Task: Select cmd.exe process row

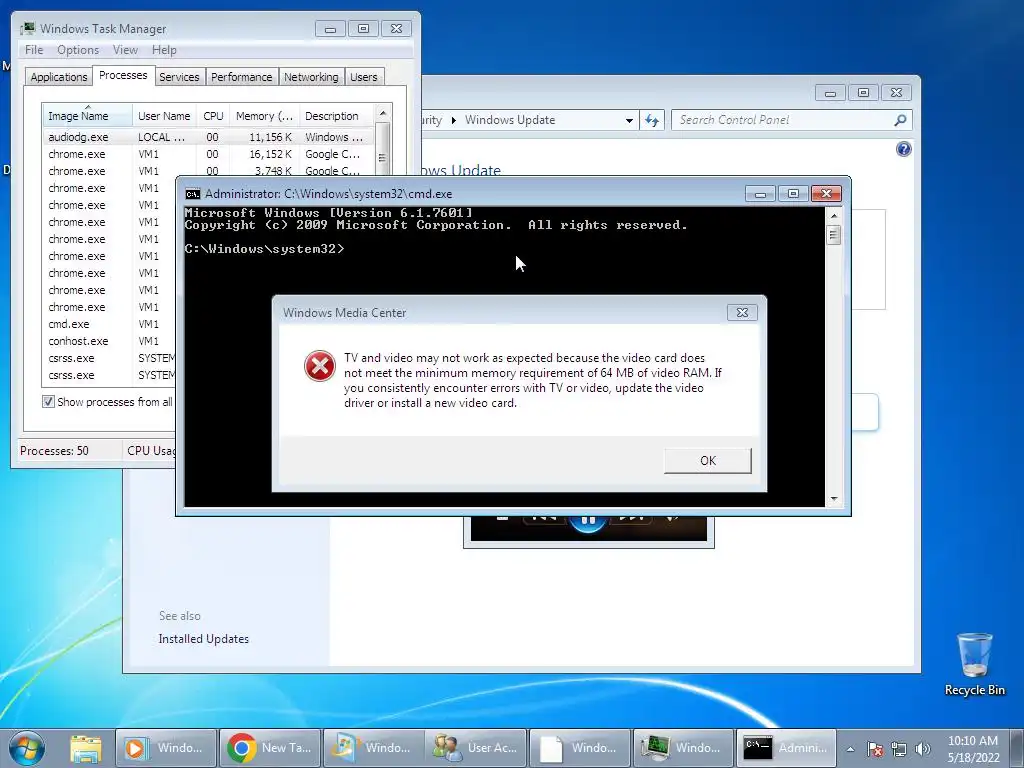Action: coord(110,324)
